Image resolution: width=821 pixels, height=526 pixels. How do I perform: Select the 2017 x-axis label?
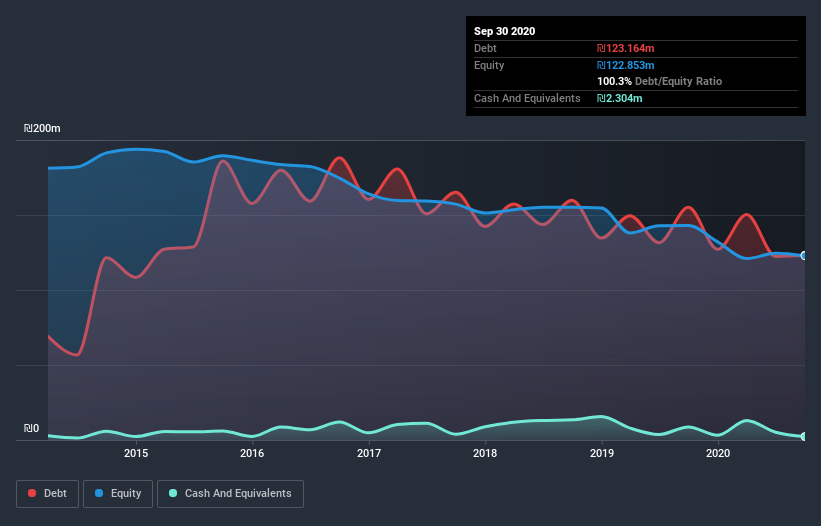369,453
